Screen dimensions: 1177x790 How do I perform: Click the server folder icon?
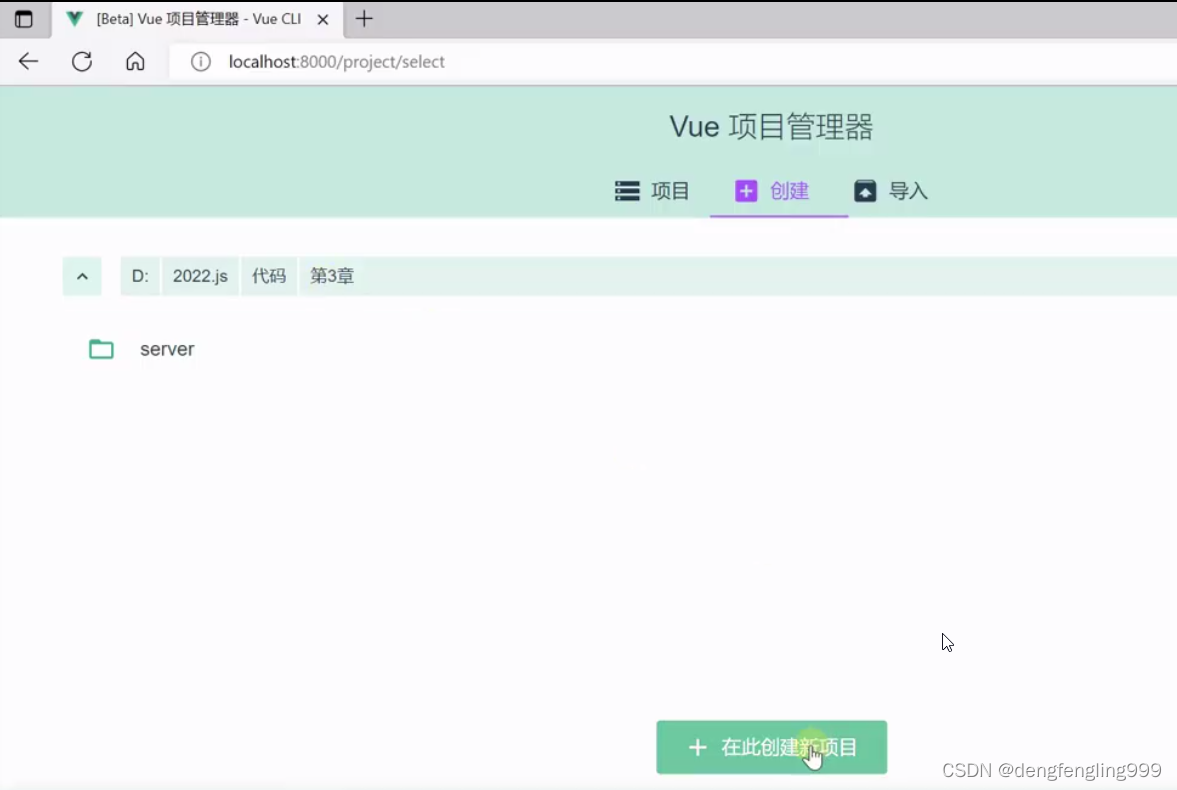tap(101, 349)
